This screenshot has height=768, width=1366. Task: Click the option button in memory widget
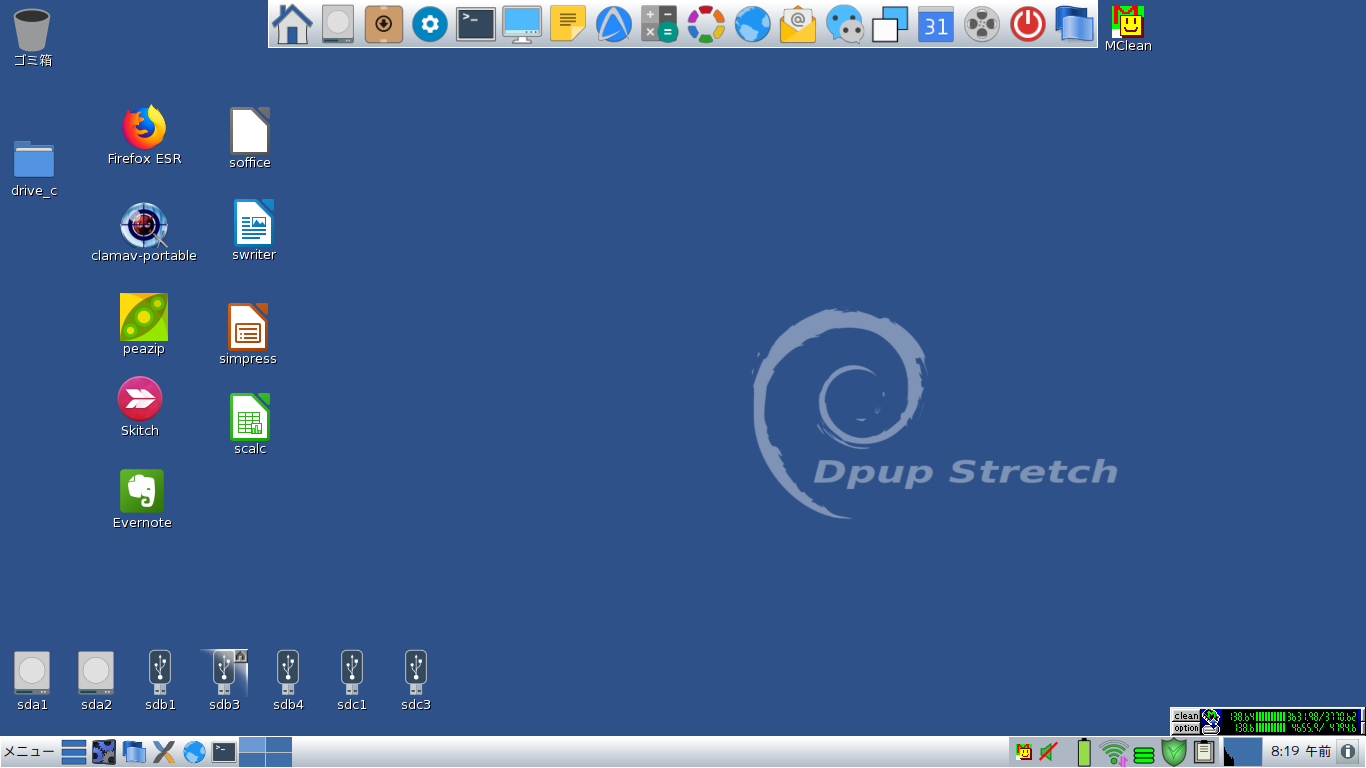[x=1186, y=728]
